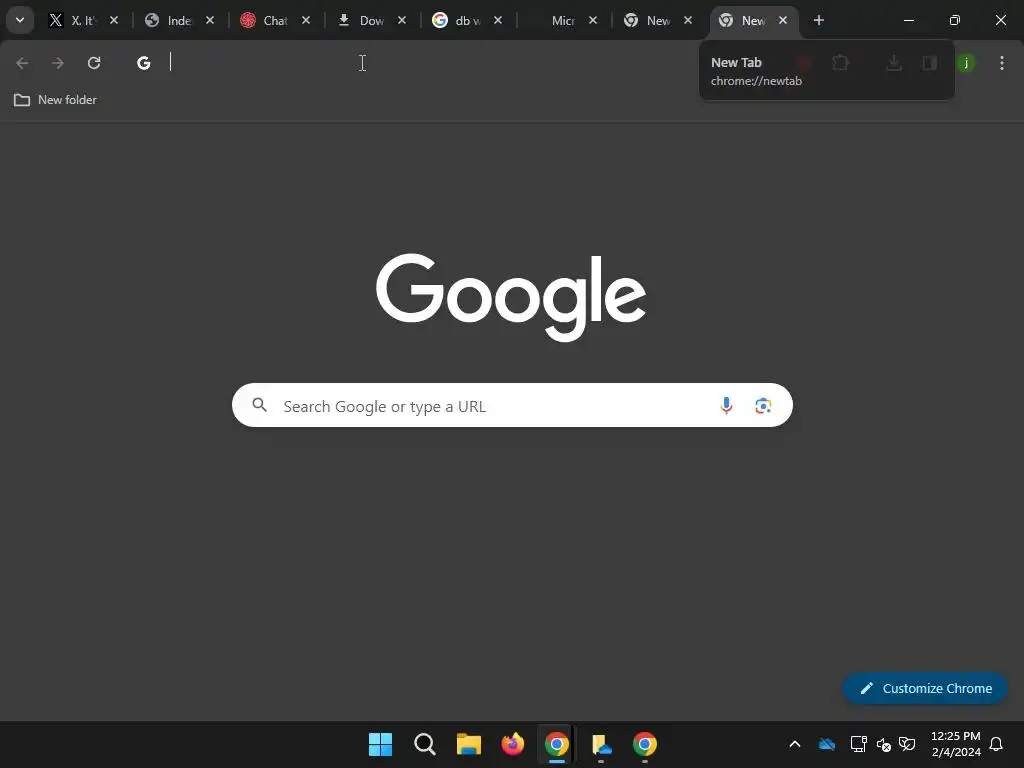Viewport: 1024px width, 768px height.
Task: Close the Micr tab
Action: coord(592,20)
